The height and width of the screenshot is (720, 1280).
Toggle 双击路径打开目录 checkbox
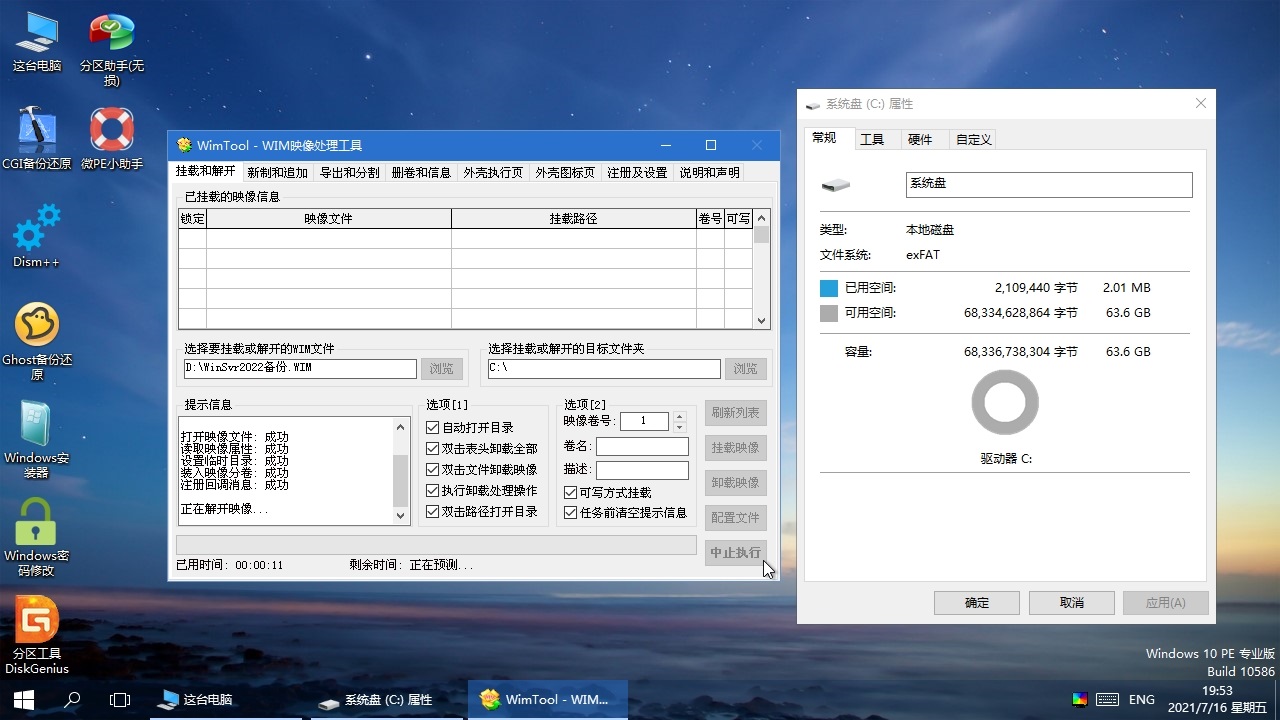click(433, 512)
